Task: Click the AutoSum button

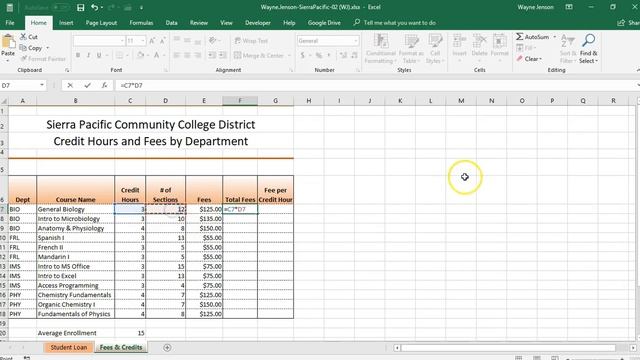Action: click(532, 37)
